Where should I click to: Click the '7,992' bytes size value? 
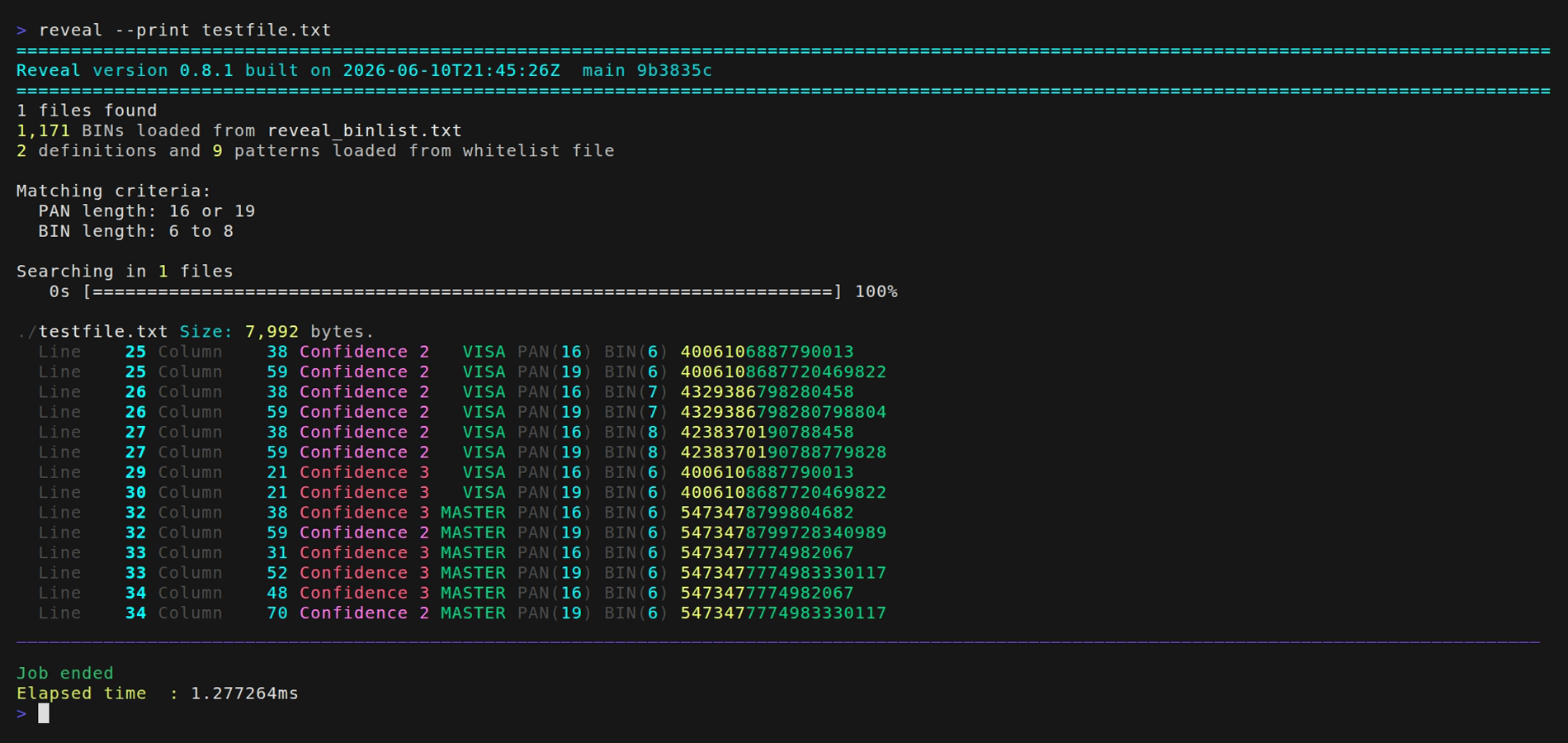tap(272, 332)
